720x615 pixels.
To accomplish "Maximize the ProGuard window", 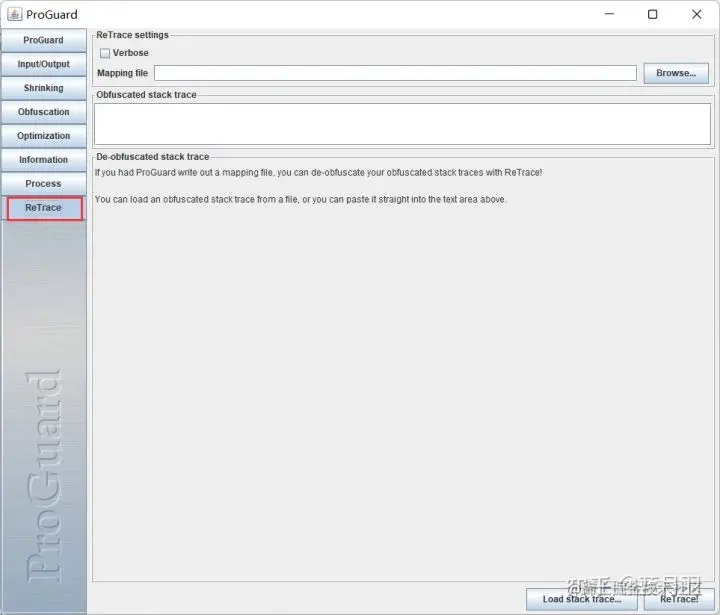I will 652,14.
